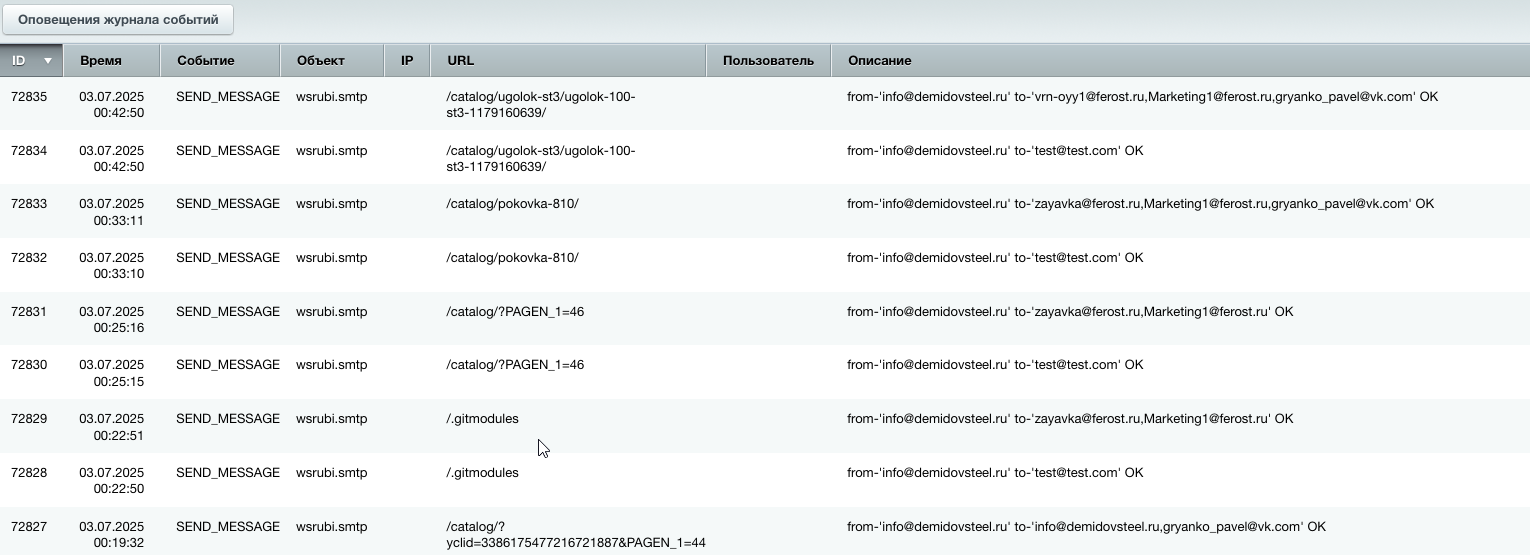The image size is (1530, 555).
Task: Select ID cell 72834
Action: click(x=29, y=151)
